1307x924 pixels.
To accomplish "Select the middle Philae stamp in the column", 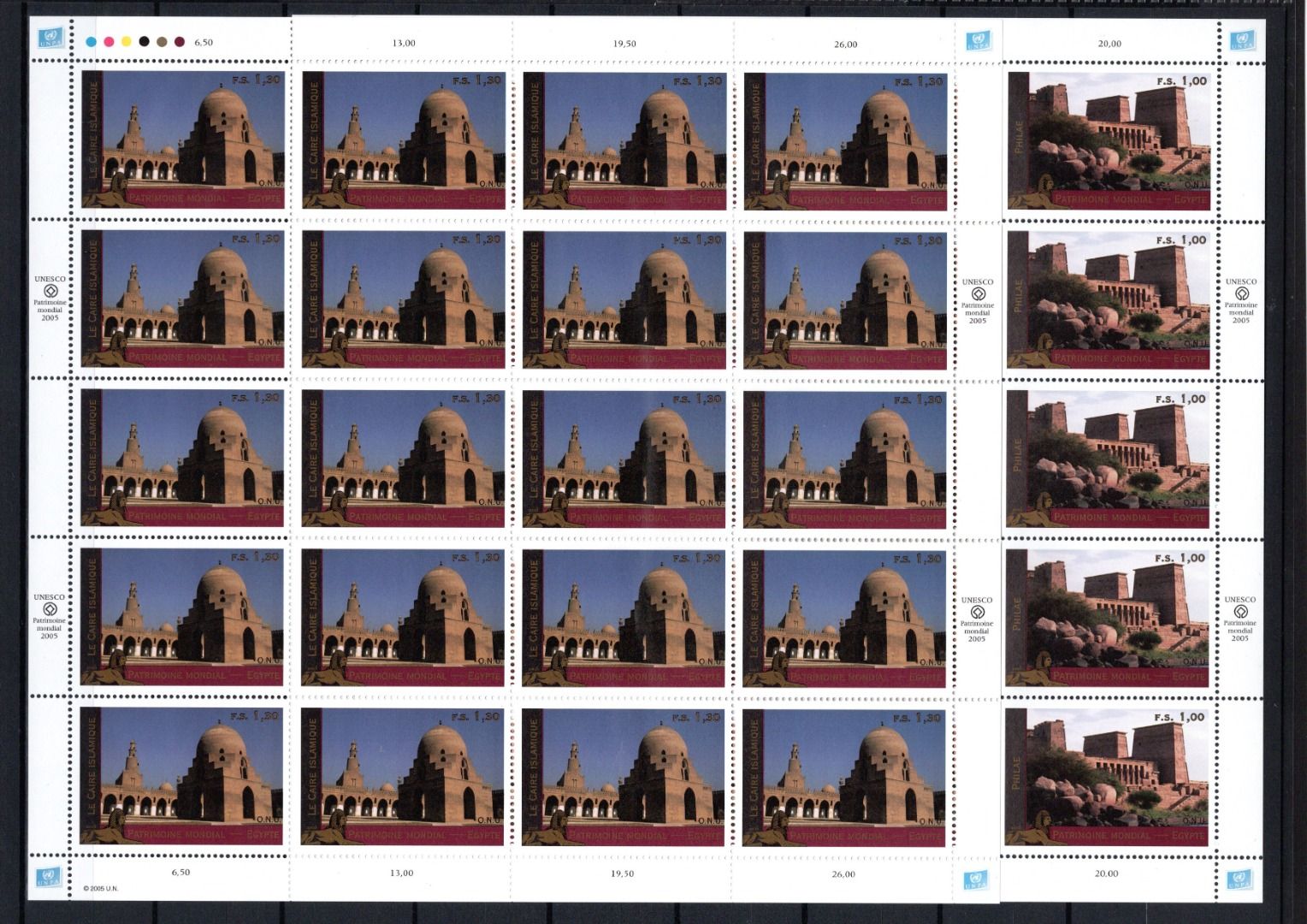I will click(1108, 459).
